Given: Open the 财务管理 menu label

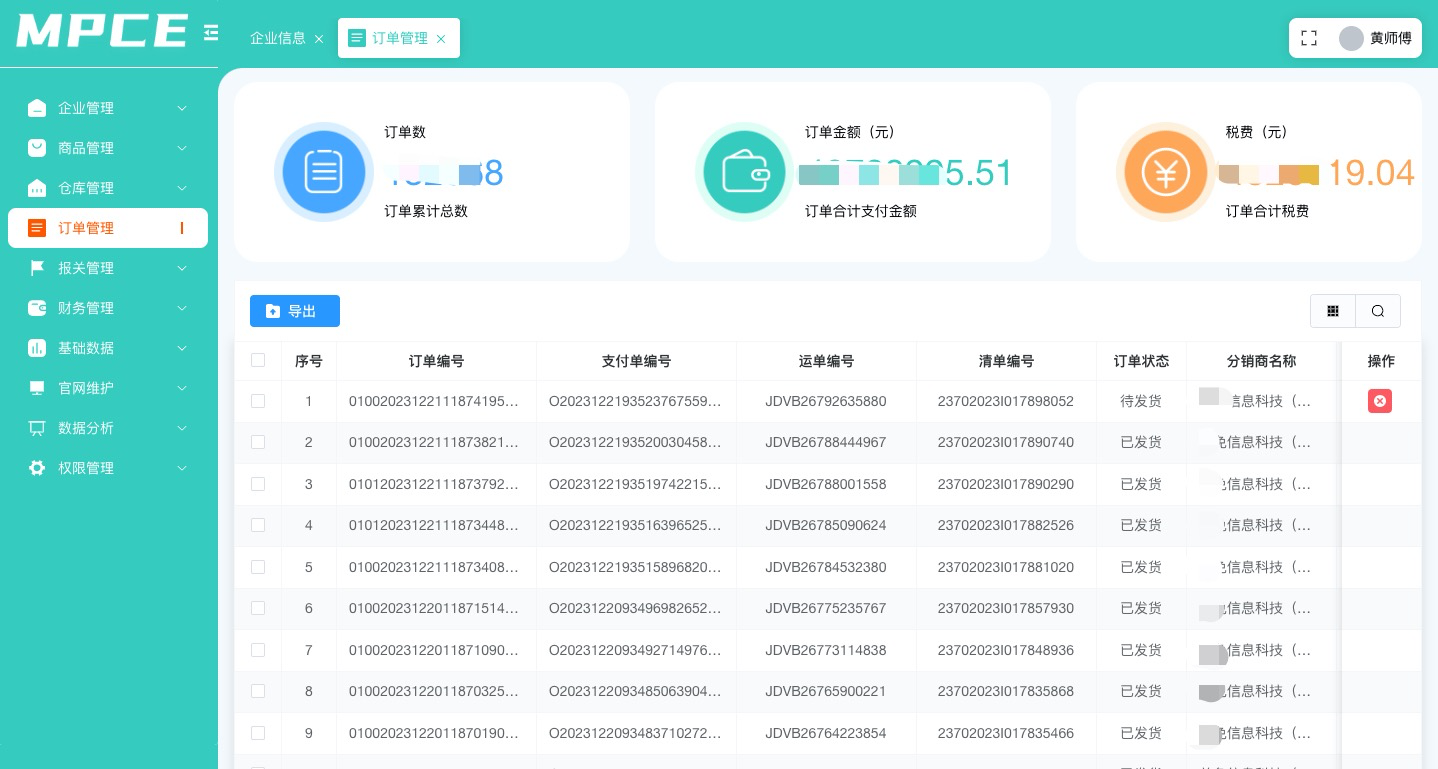Looking at the screenshot, I should point(86,308).
